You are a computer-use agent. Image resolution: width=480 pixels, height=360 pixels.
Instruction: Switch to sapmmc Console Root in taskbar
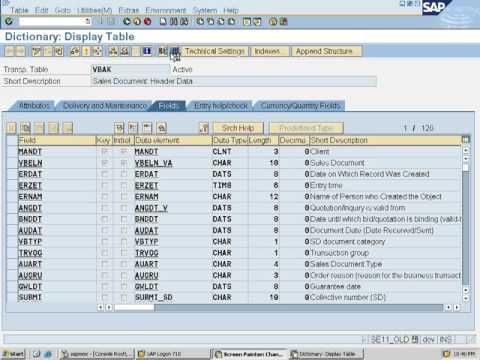[x=97, y=354]
